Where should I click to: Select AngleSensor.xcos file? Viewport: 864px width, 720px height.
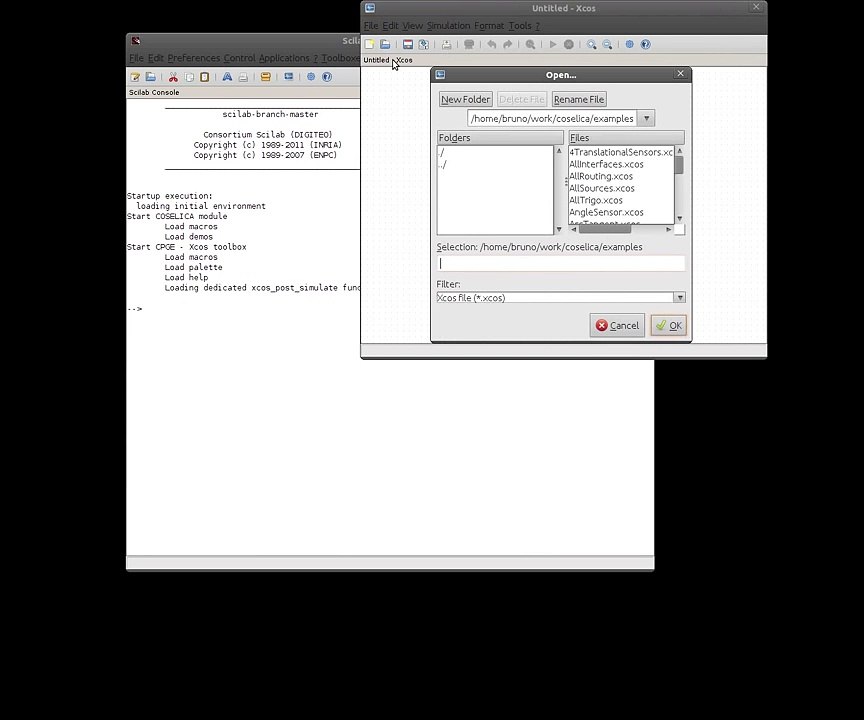(x=606, y=213)
